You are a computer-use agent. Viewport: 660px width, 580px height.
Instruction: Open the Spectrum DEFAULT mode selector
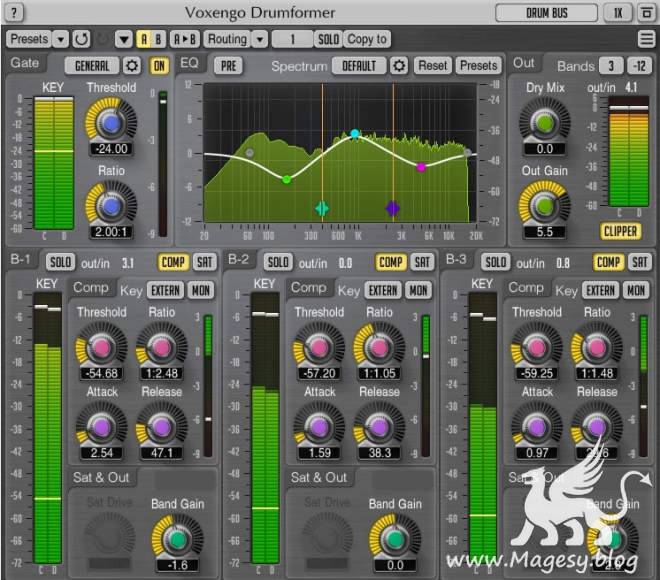(x=359, y=66)
